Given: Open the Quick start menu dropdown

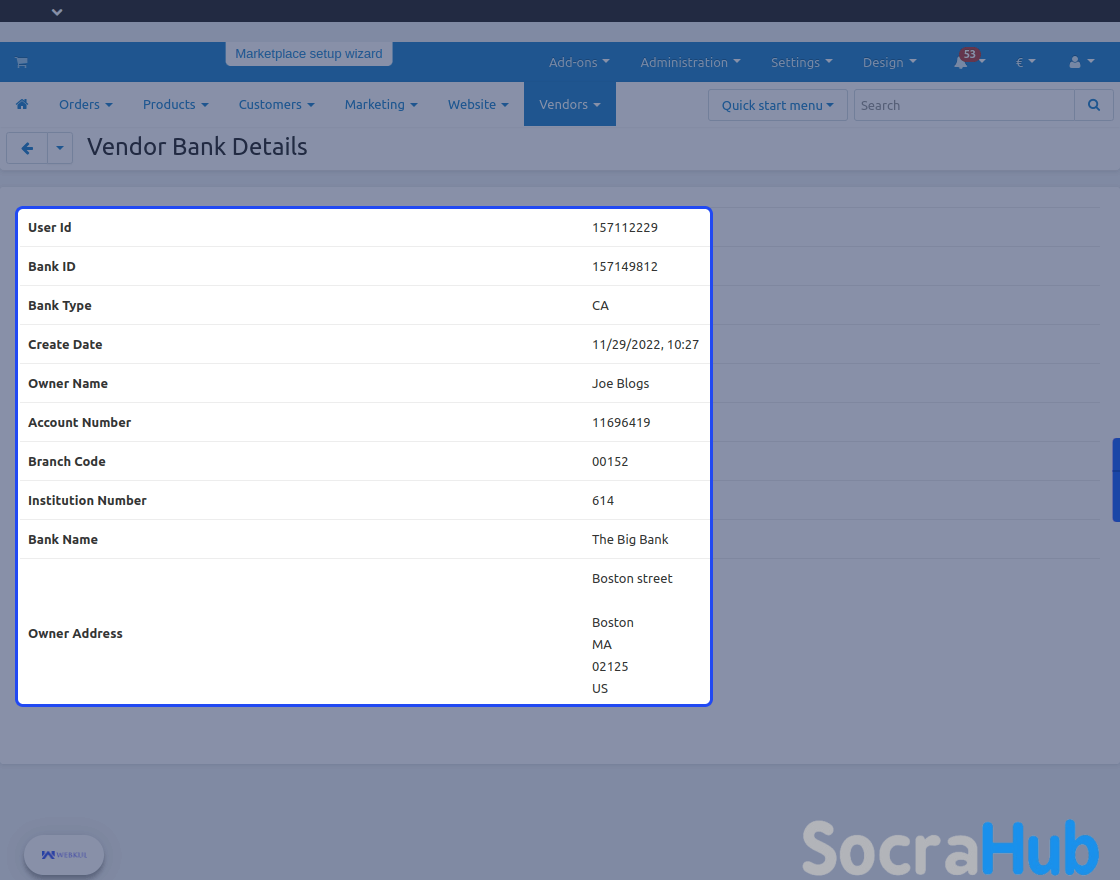Looking at the screenshot, I should point(777,105).
